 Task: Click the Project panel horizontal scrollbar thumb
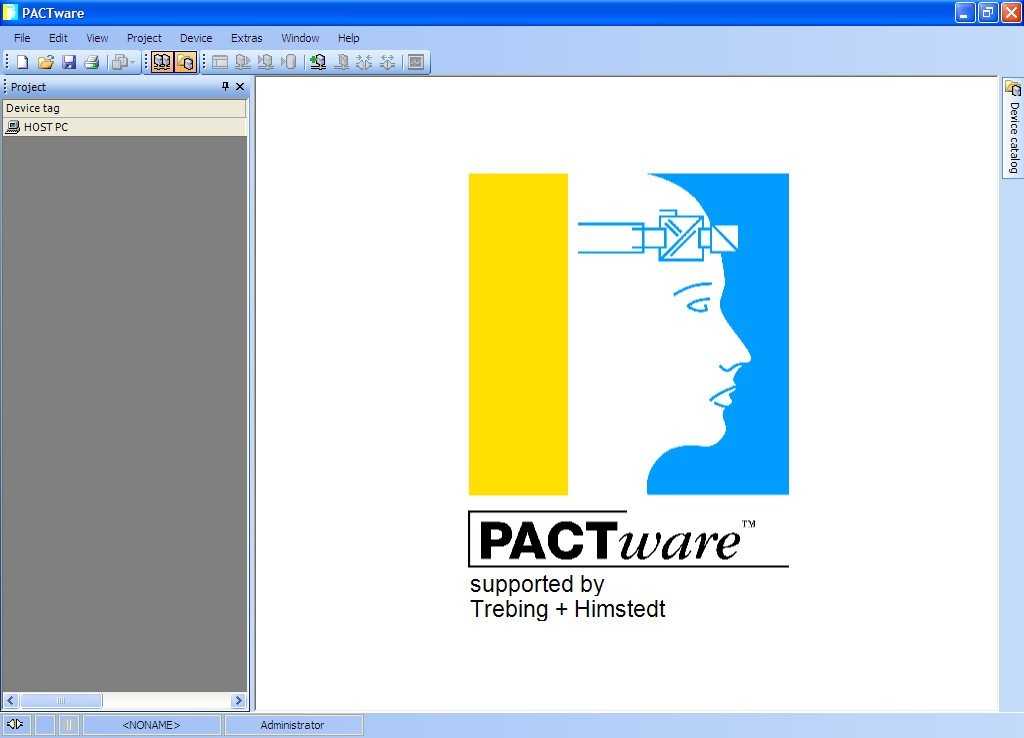pyautogui.click(x=61, y=701)
